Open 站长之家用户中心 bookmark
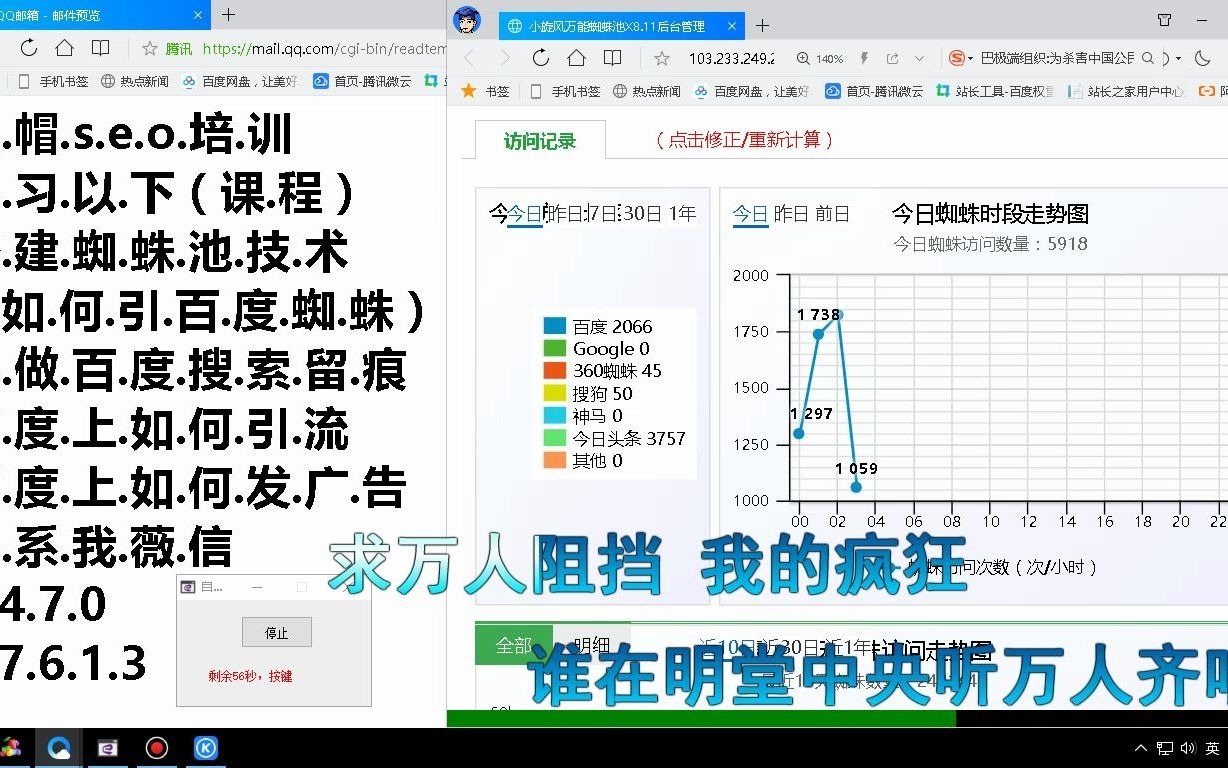The height and width of the screenshot is (768, 1228). (x=1127, y=90)
